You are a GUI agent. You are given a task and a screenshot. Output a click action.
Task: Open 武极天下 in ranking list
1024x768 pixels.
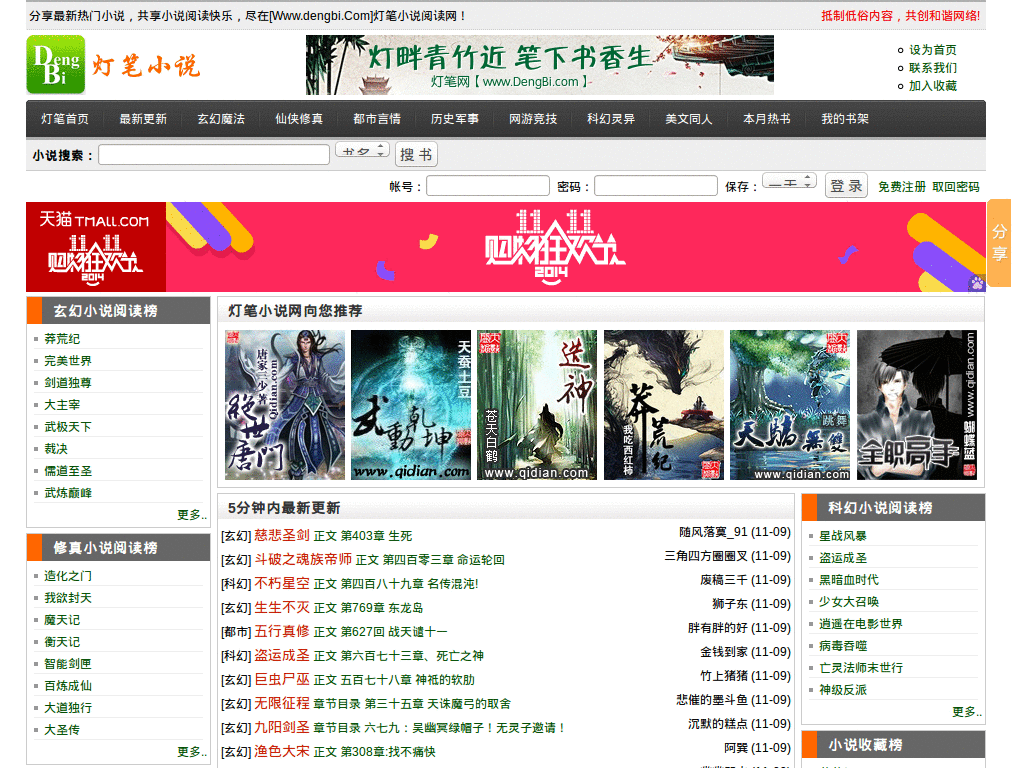point(68,427)
